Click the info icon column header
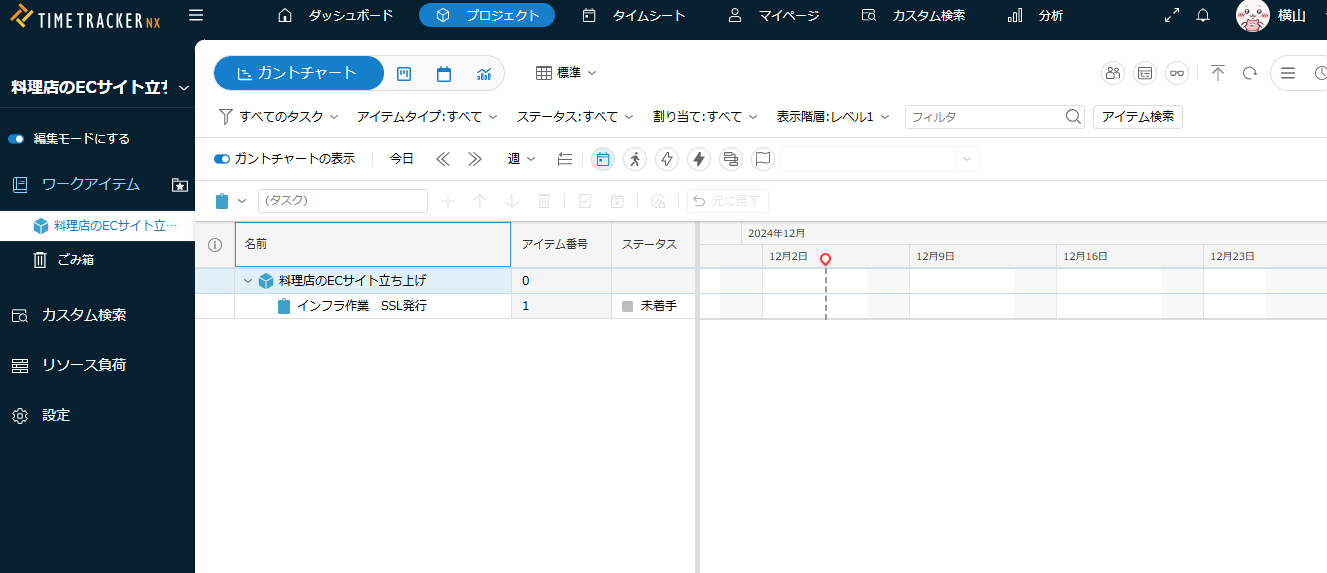Image resolution: width=1327 pixels, height=573 pixels. click(x=214, y=245)
